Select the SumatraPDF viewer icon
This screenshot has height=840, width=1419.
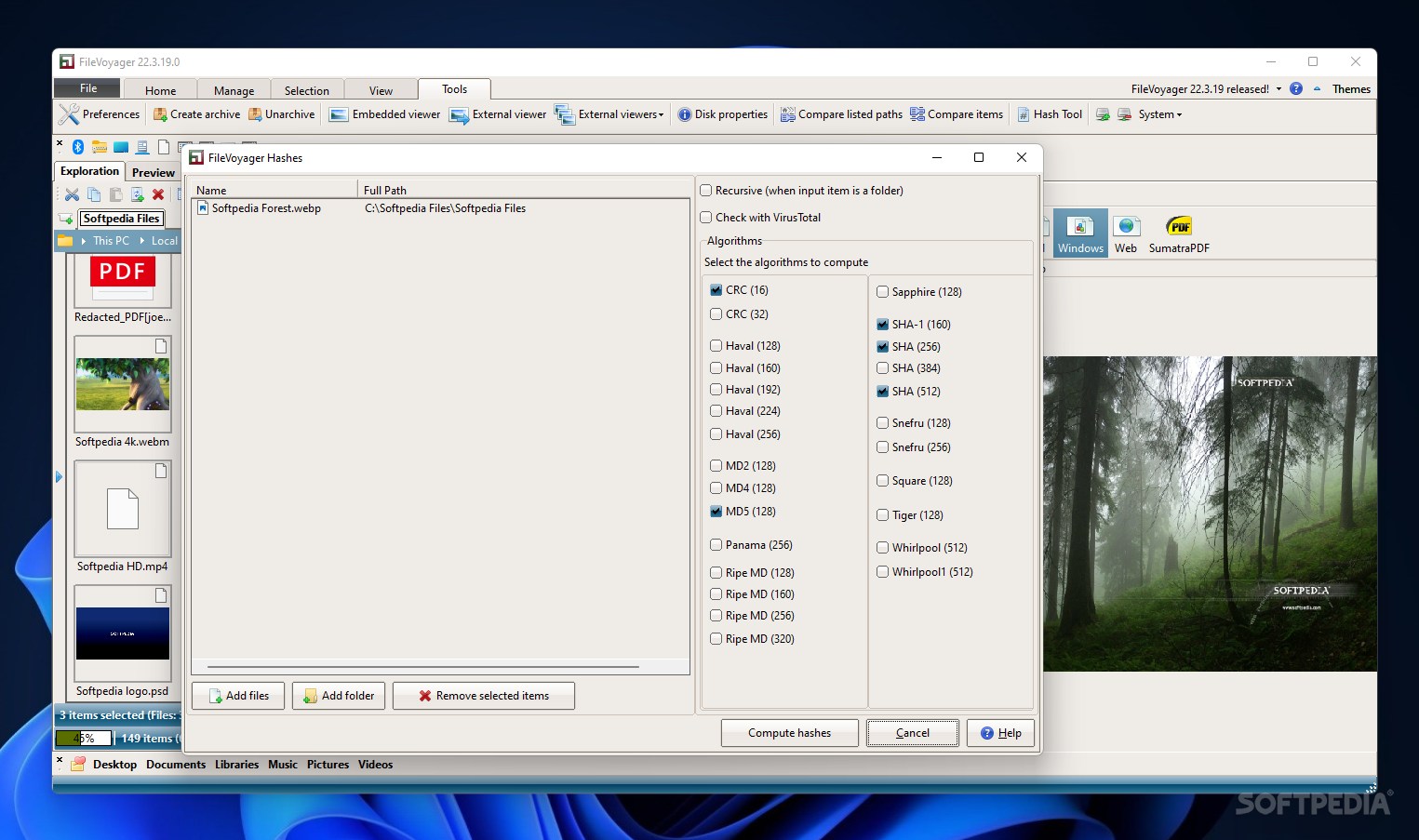click(x=1179, y=233)
